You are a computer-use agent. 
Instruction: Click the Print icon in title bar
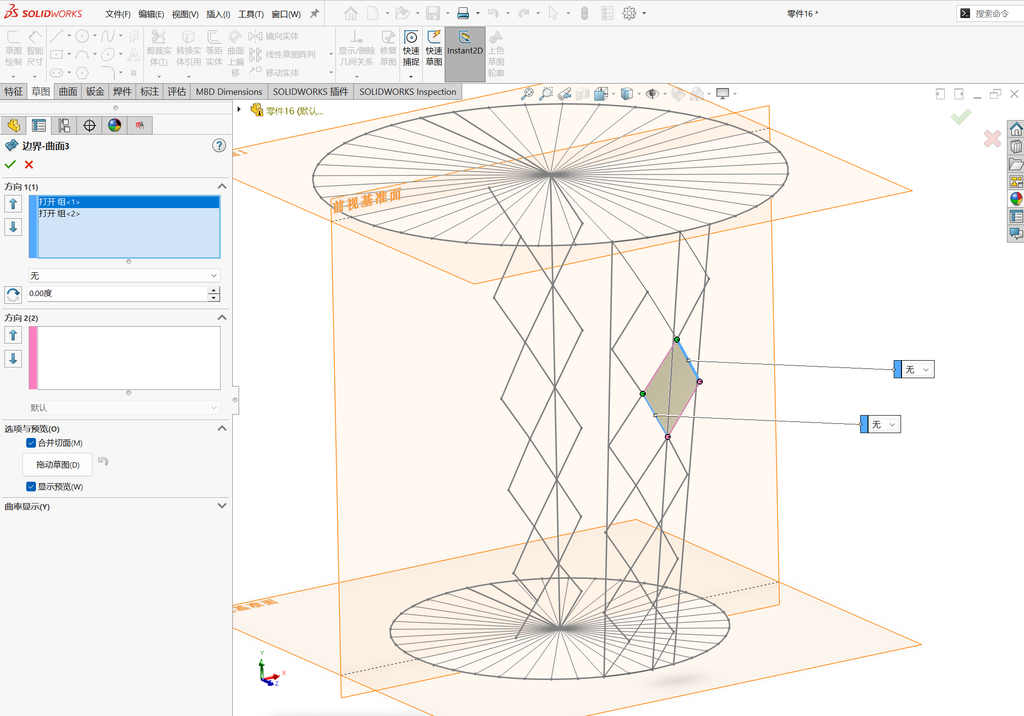463,13
